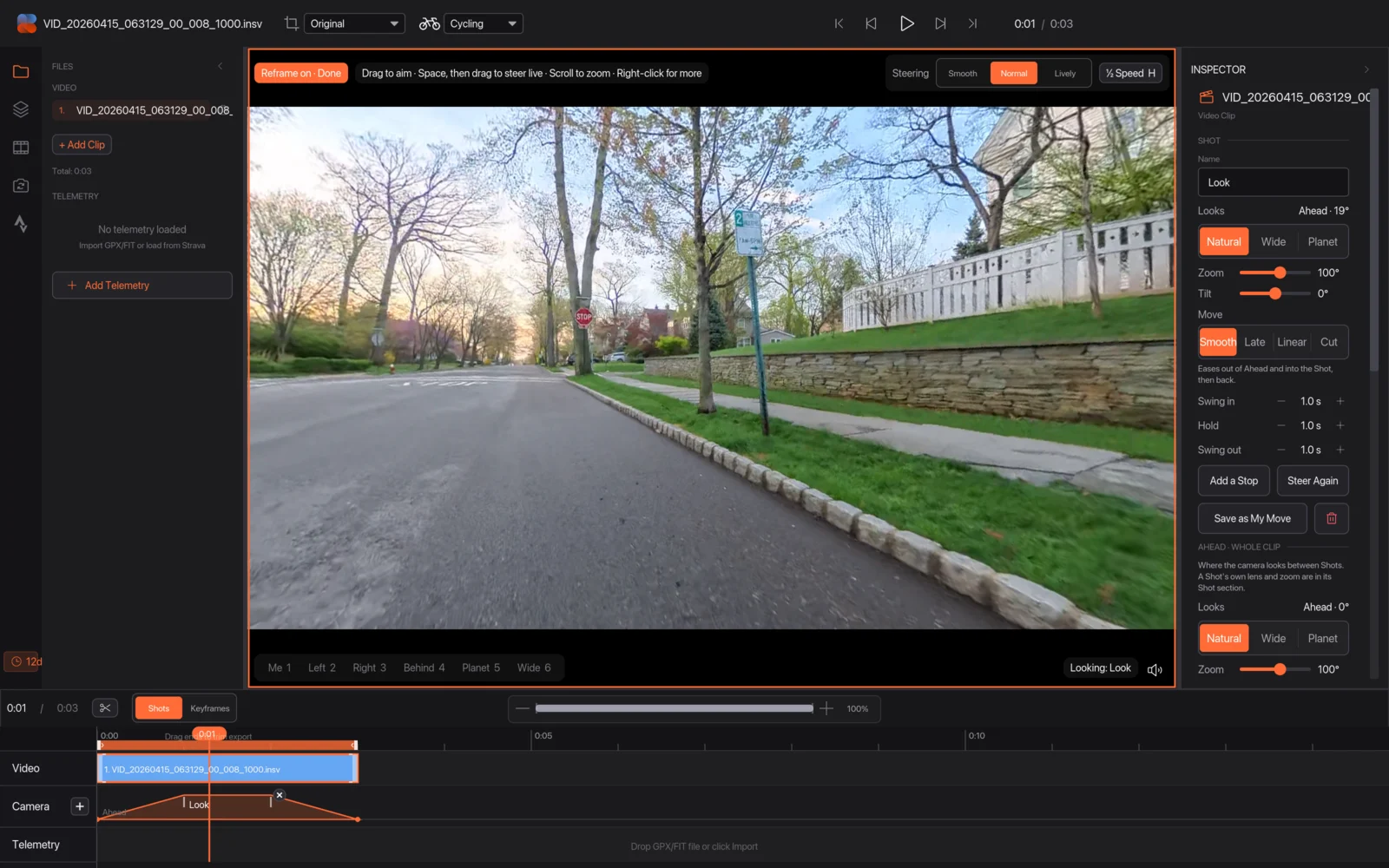1389x868 pixels.
Task: Click the crop aspect icon
Action: pyautogui.click(x=292, y=23)
